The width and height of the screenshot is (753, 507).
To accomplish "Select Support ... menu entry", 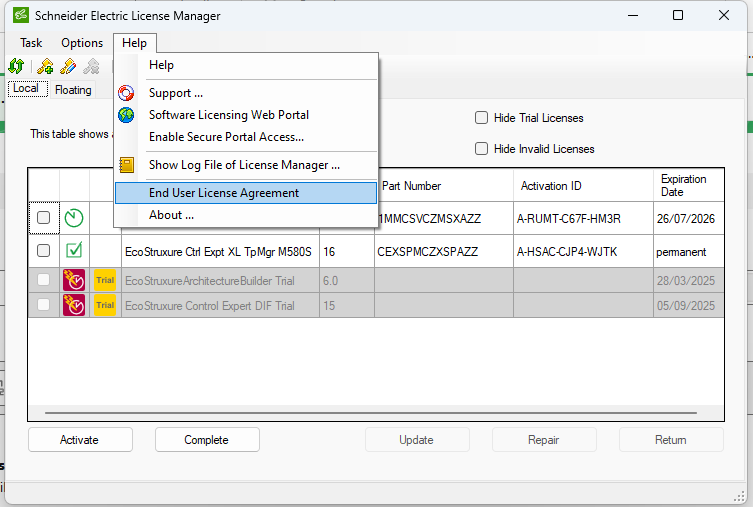I will [x=246, y=93].
